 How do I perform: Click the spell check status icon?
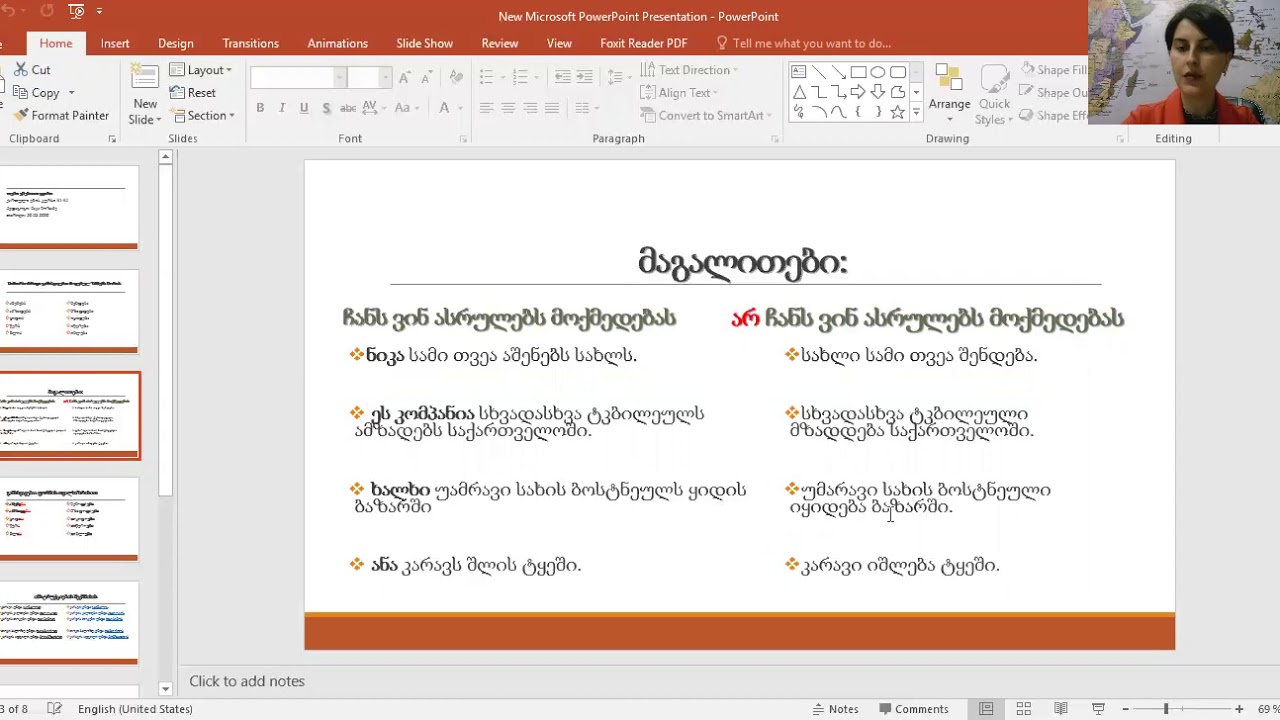click(x=54, y=709)
